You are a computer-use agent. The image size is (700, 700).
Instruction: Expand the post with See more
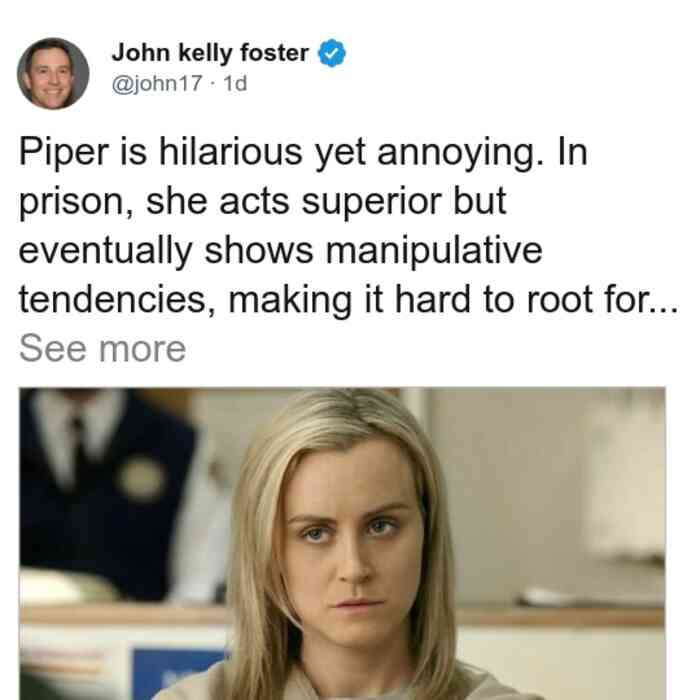point(102,349)
